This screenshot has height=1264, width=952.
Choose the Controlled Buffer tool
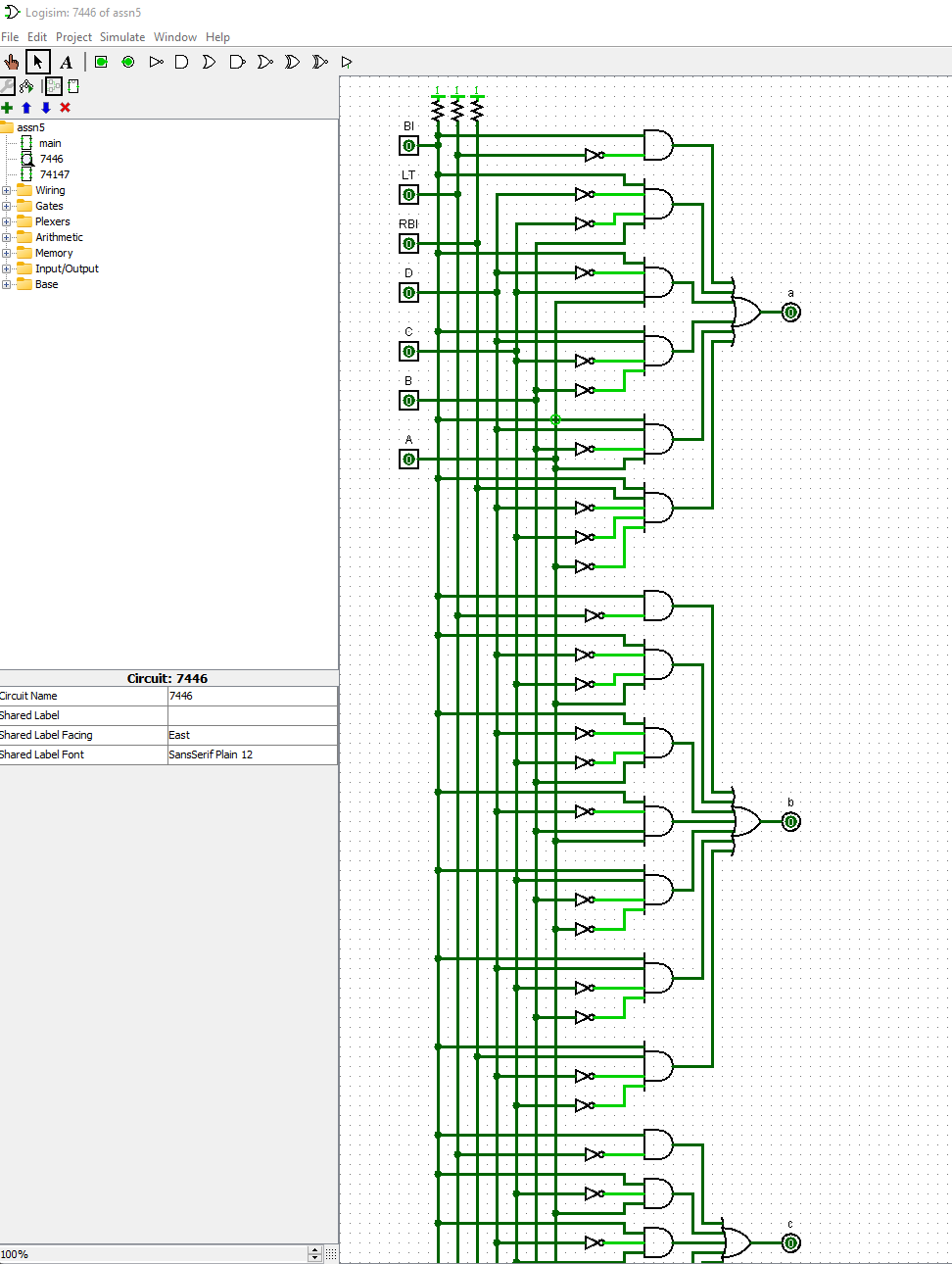[x=347, y=62]
